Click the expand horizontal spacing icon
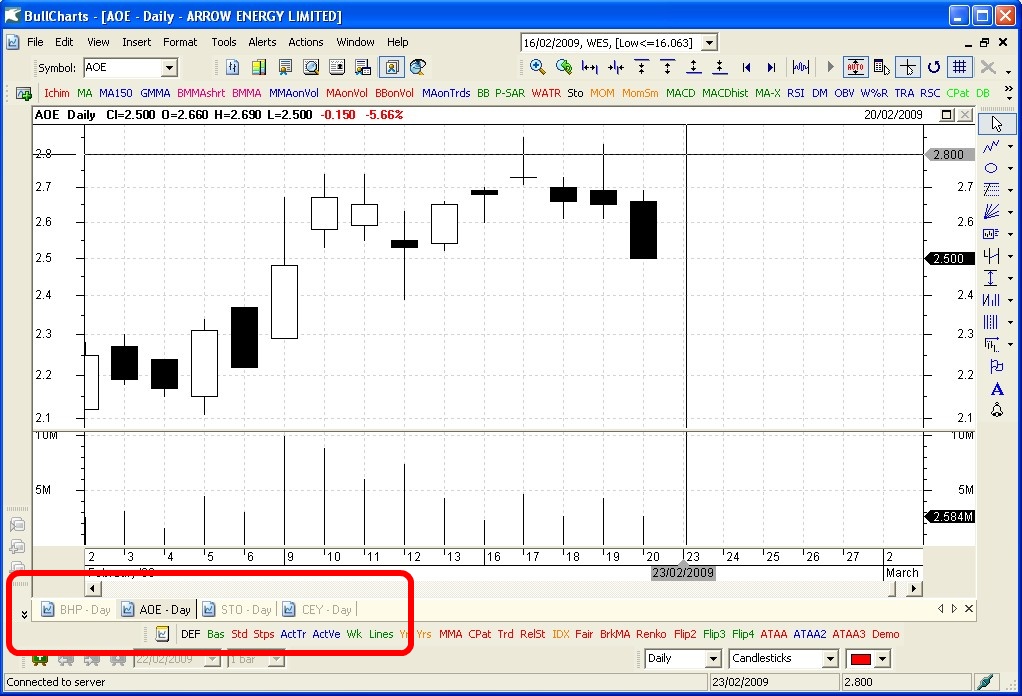 [589, 66]
